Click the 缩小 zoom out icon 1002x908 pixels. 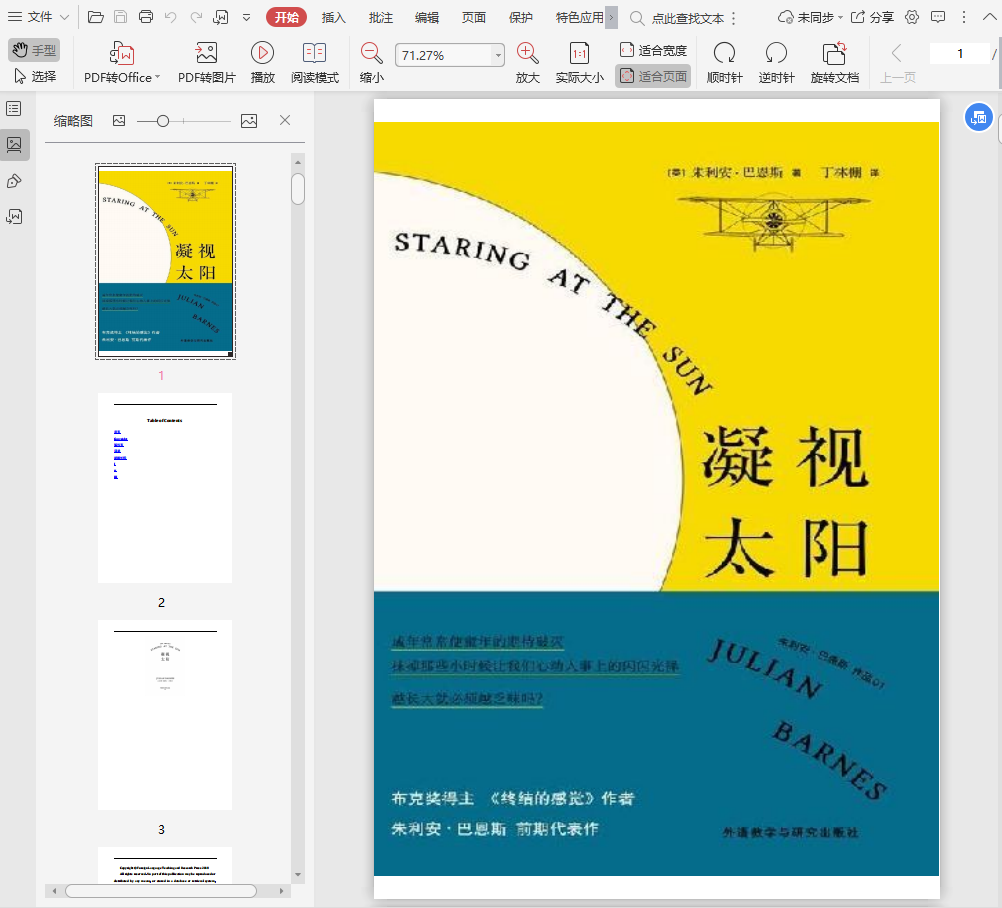[x=371, y=54]
